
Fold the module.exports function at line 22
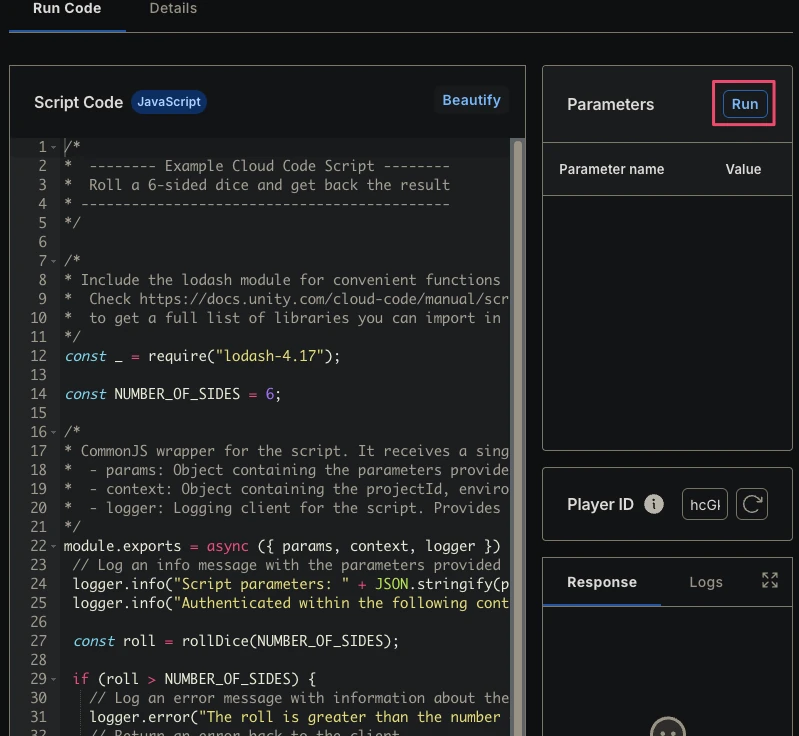(54, 546)
